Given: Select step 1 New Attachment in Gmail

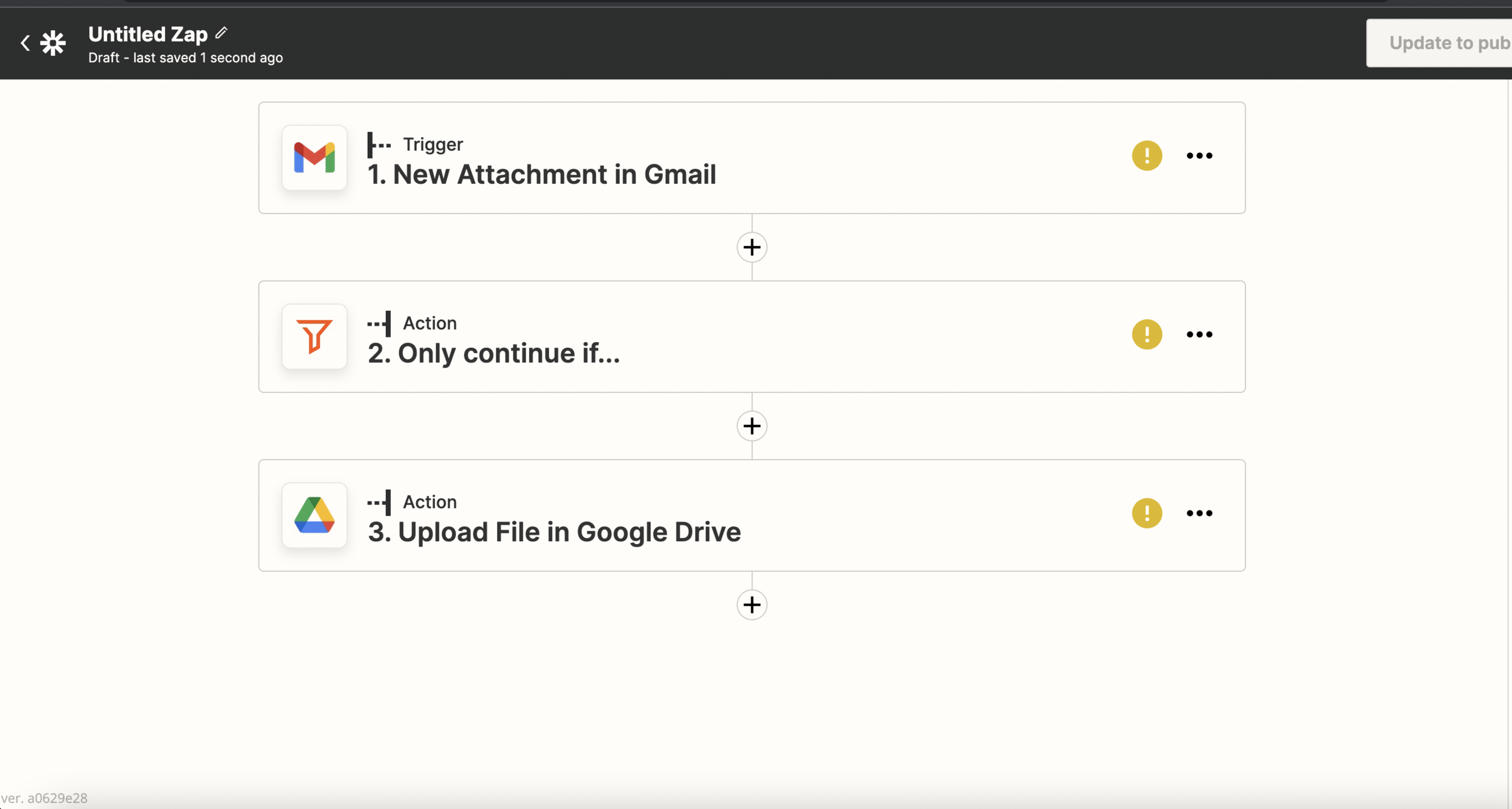Looking at the screenshot, I should (541, 175).
